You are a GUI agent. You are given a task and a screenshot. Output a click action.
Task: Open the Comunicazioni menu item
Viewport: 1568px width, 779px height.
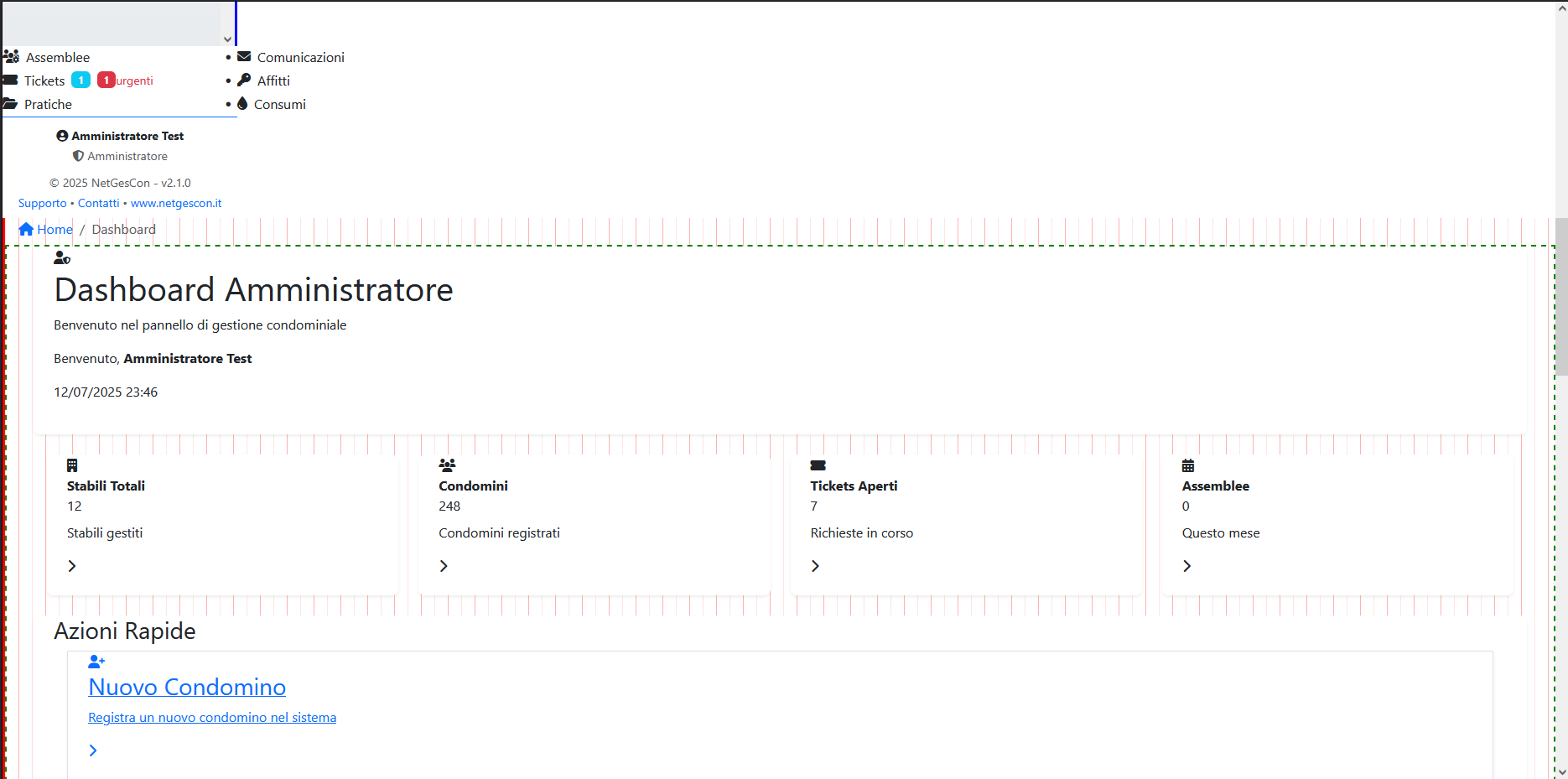300,57
